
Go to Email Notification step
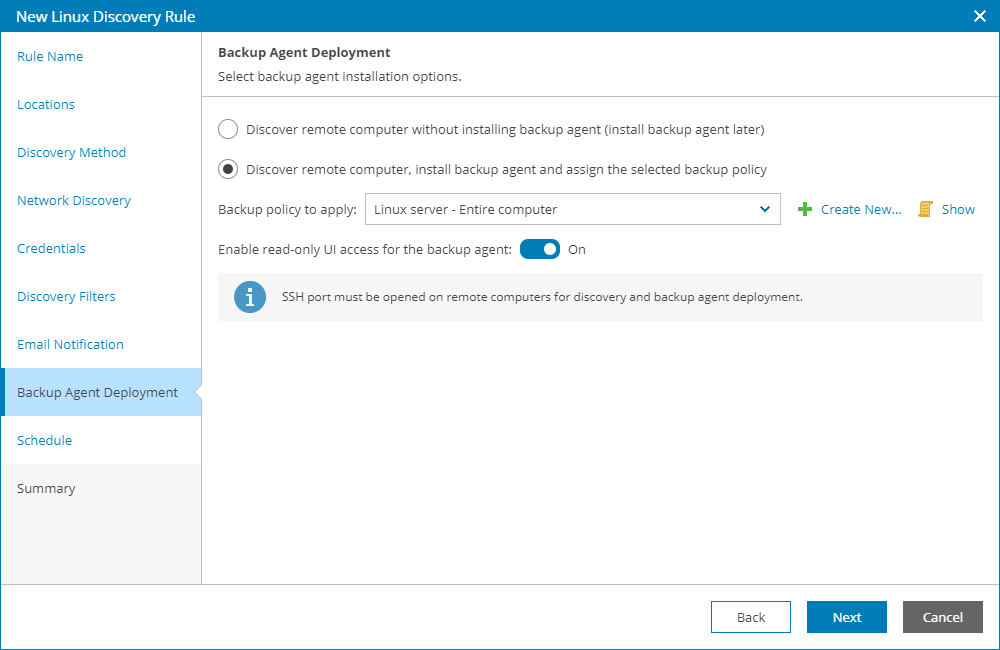70,345
